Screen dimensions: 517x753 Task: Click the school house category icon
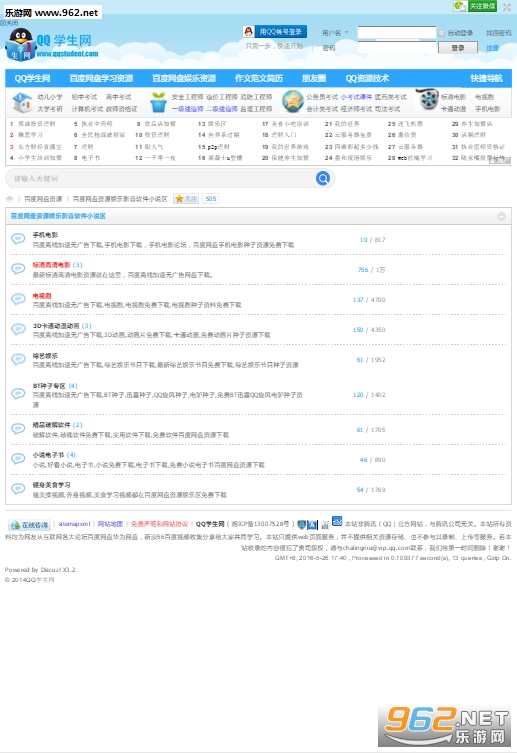pos(22,102)
